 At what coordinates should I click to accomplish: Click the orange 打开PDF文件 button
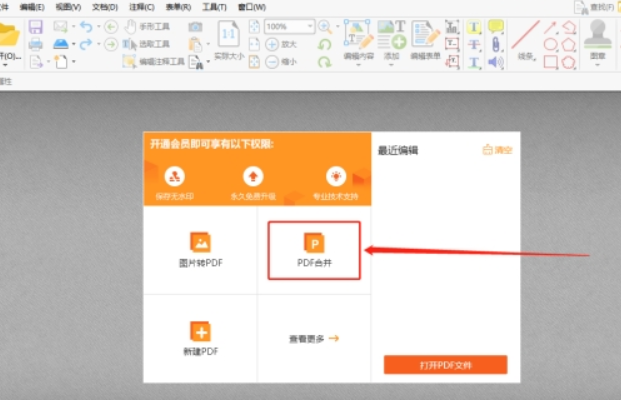point(446,365)
